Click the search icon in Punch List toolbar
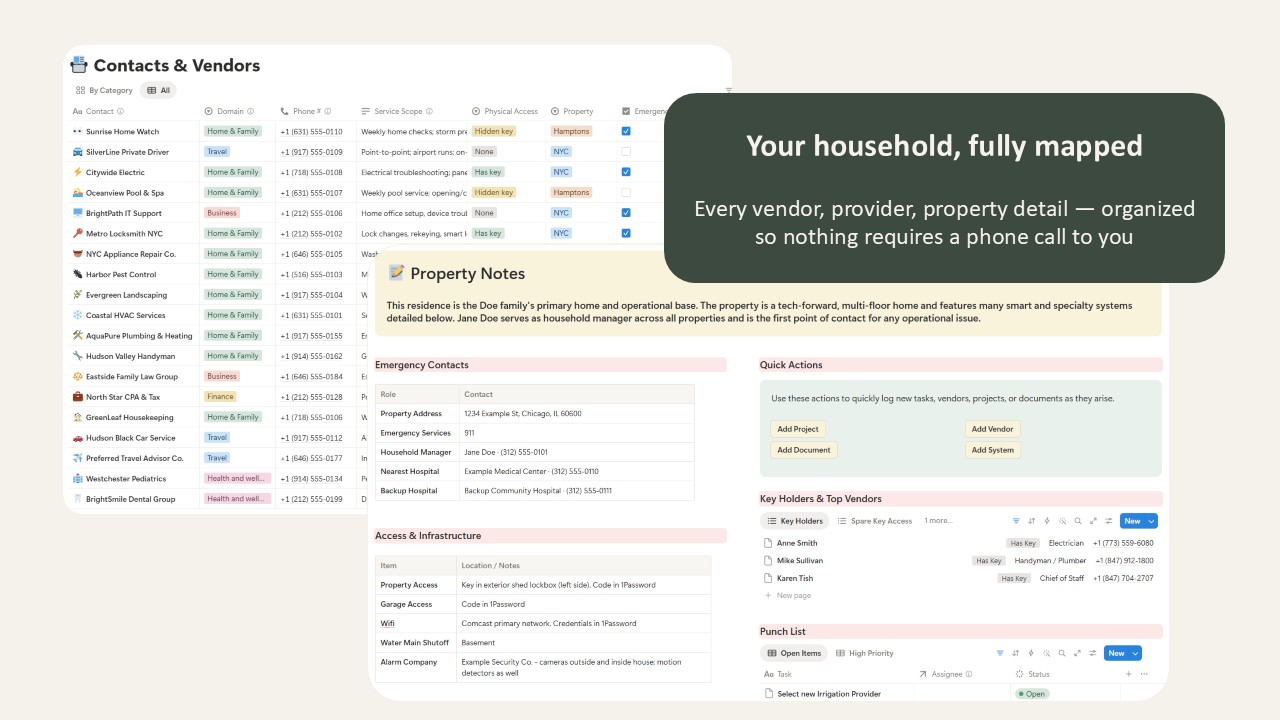The image size is (1280, 720). 1062,653
